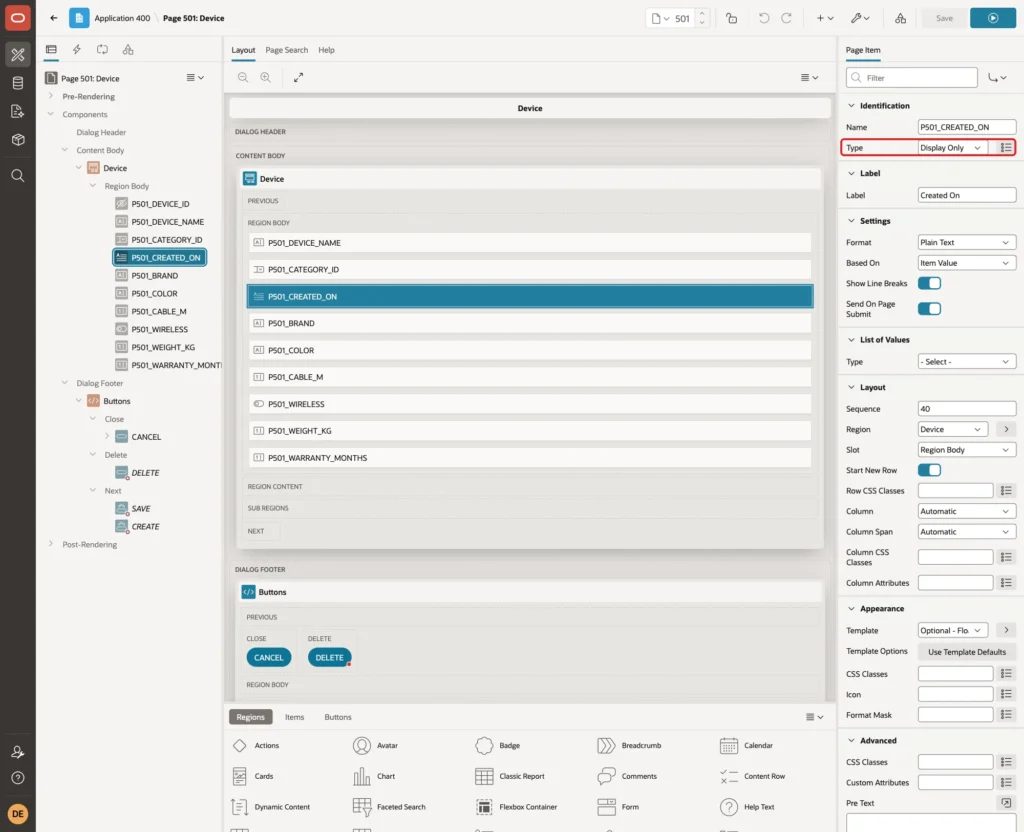Expand the layout pane to full size

[298, 77]
